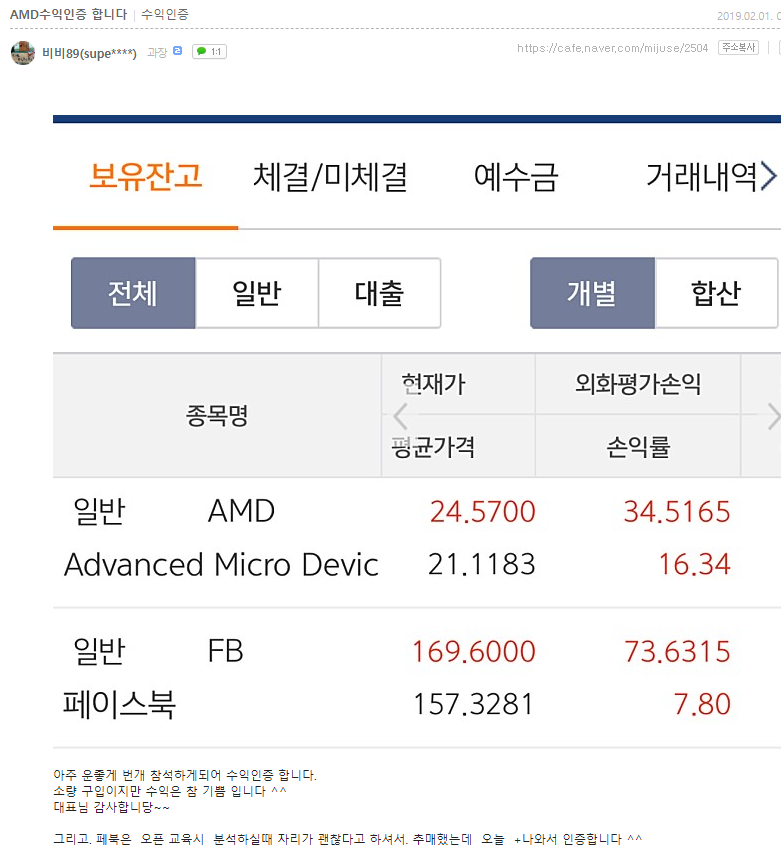
Task: Select the Advanced Micro Devic stock name
Action: [x=221, y=564]
